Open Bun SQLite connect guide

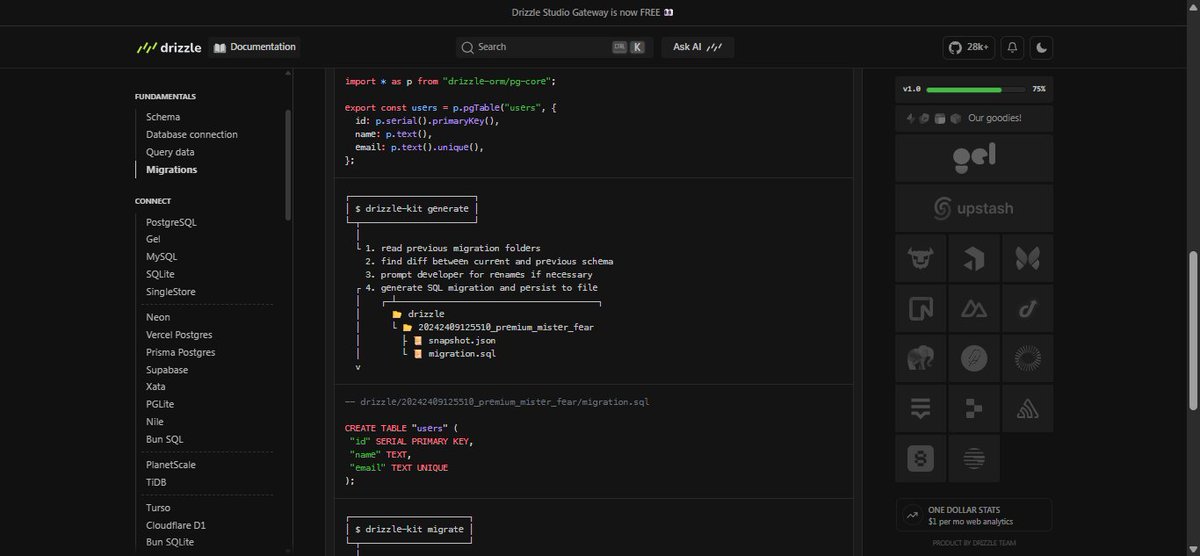click(170, 542)
